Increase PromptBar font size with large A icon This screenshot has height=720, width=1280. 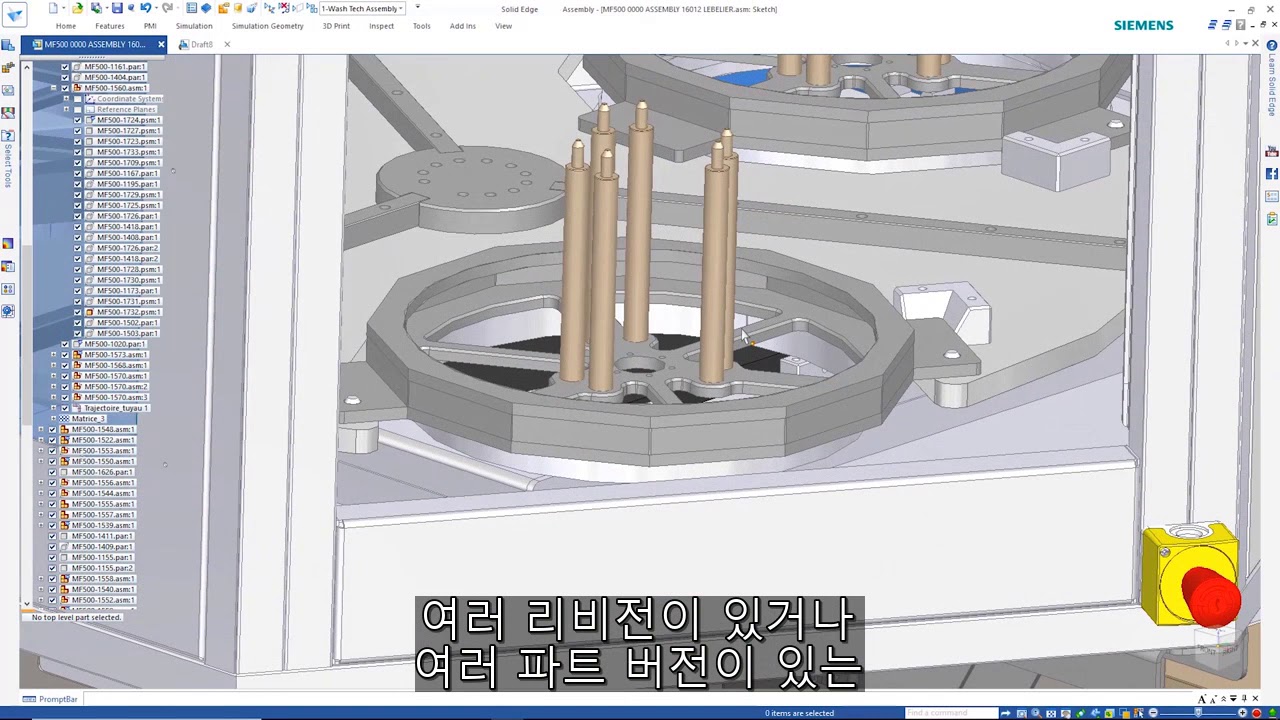point(1203,699)
